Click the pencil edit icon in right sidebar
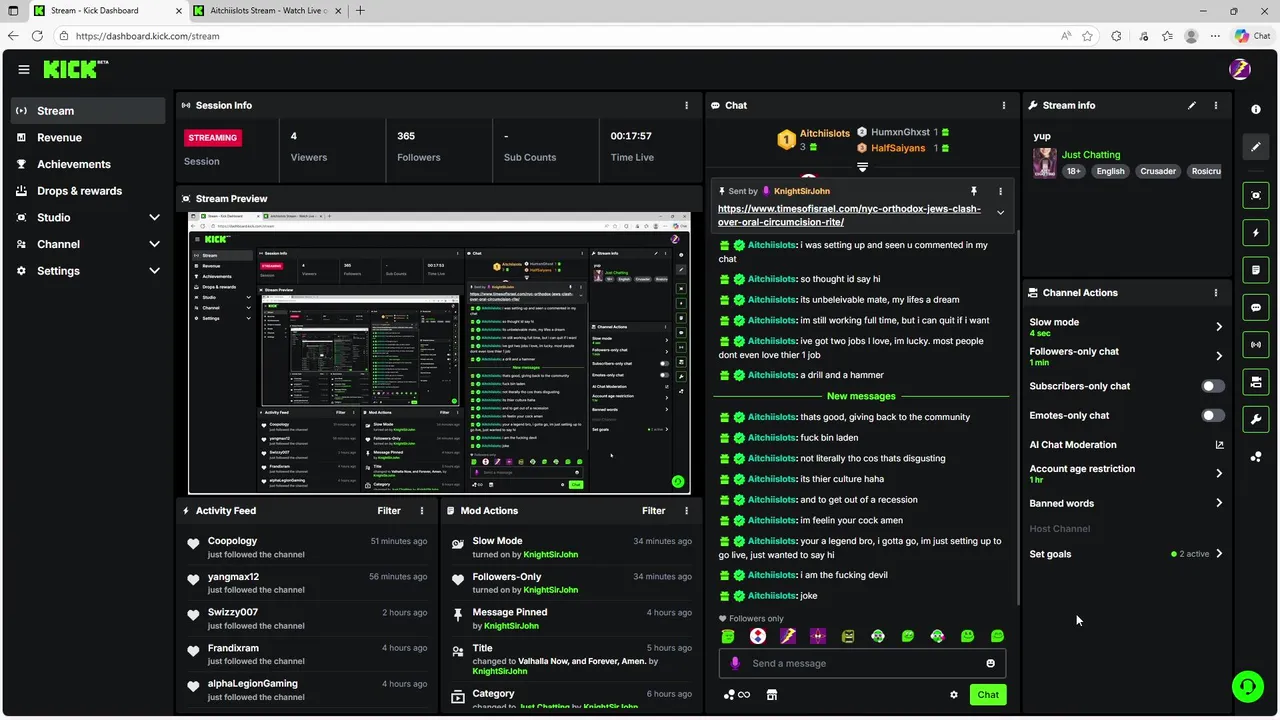The image size is (1280, 720). (1256, 147)
